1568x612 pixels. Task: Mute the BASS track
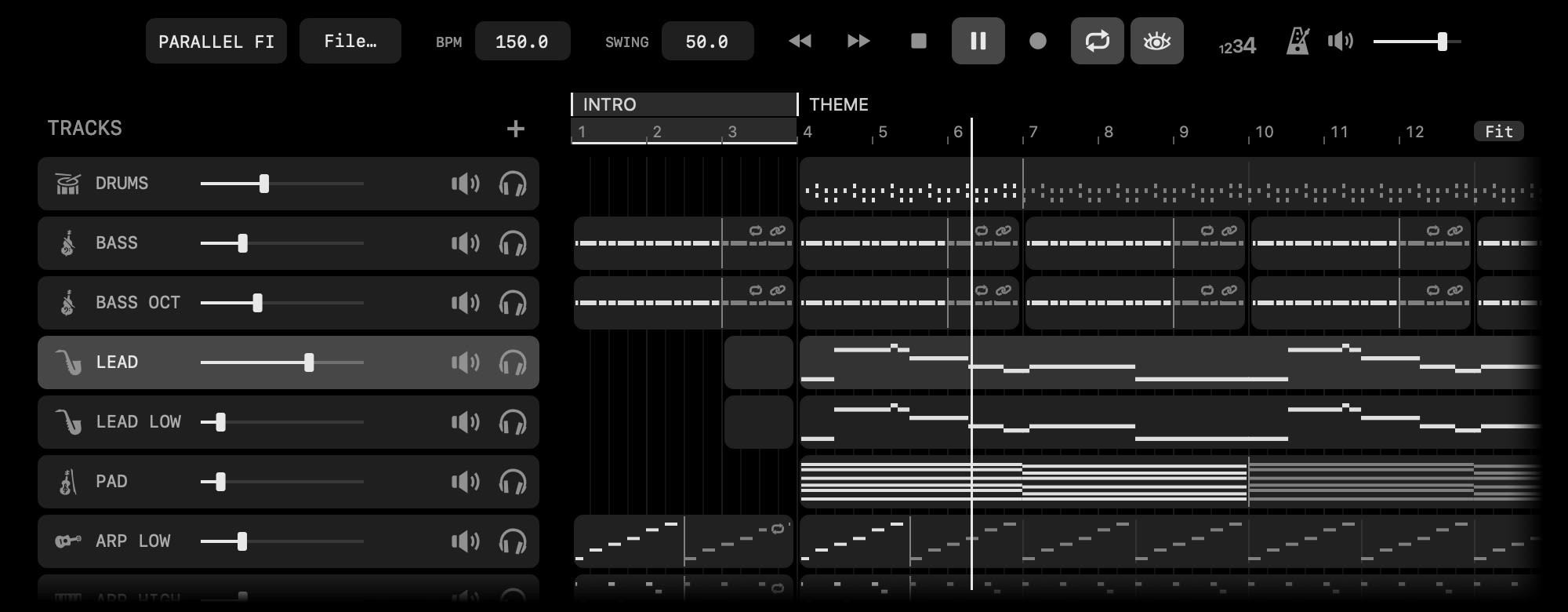tap(466, 243)
